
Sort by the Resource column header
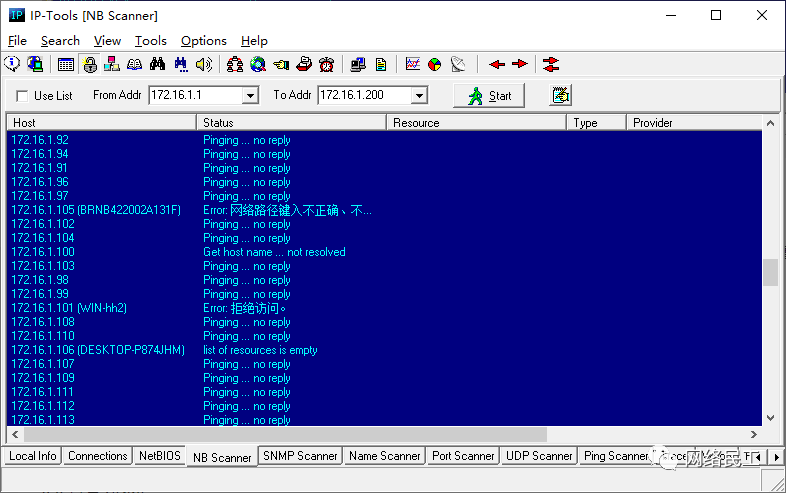pyautogui.click(x=476, y=123)
